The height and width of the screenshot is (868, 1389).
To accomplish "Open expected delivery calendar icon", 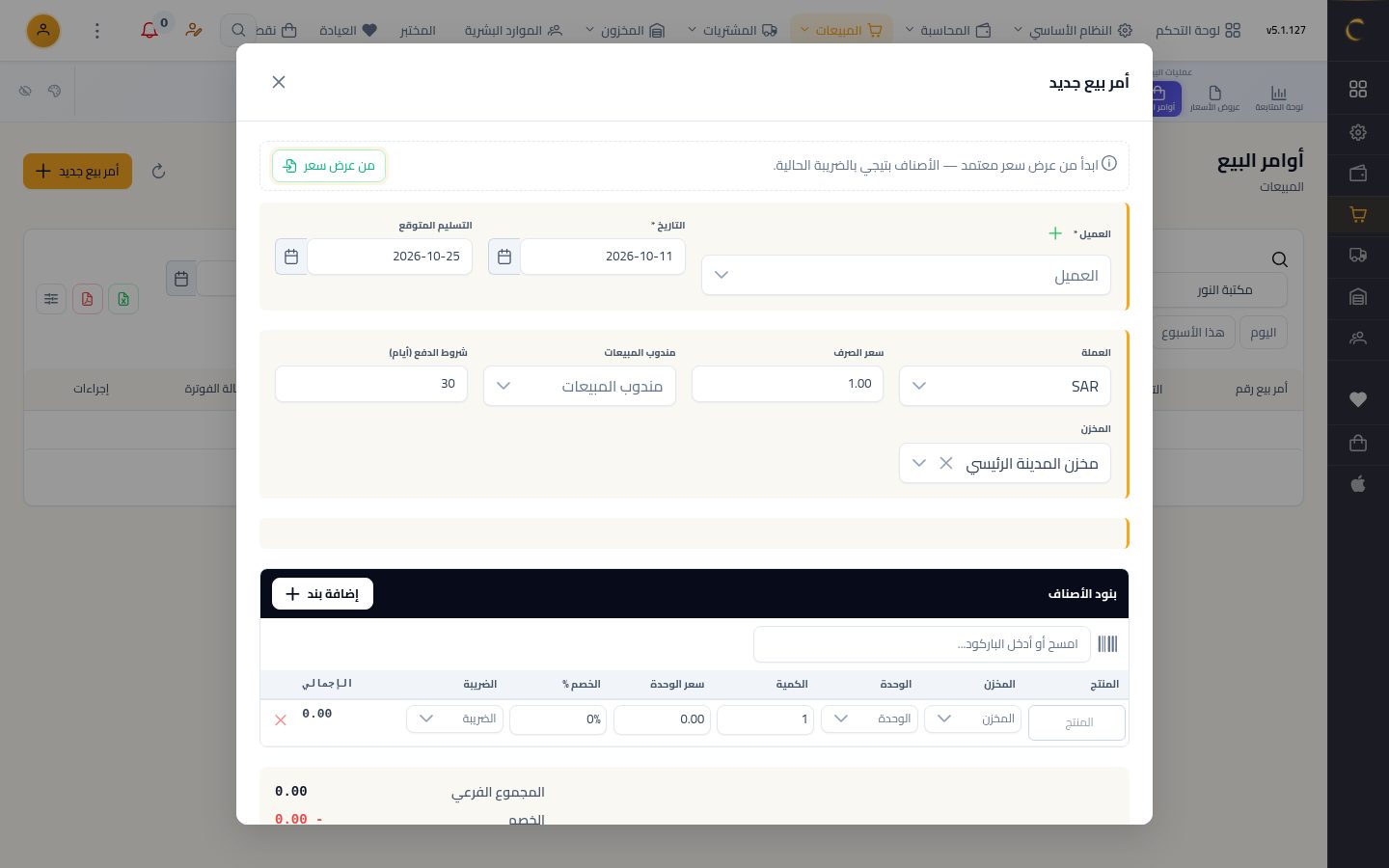I will pos(291,257).
